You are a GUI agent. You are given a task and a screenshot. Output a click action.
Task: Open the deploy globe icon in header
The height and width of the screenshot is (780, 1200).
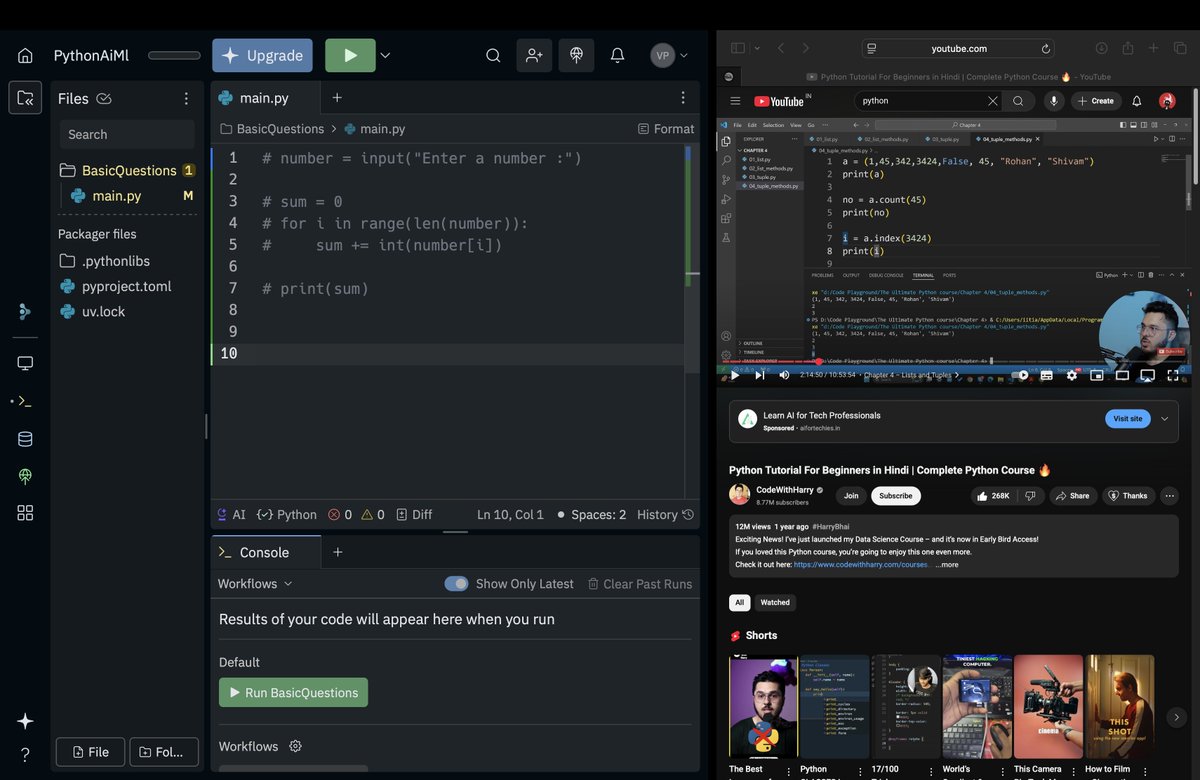(576, 56)
